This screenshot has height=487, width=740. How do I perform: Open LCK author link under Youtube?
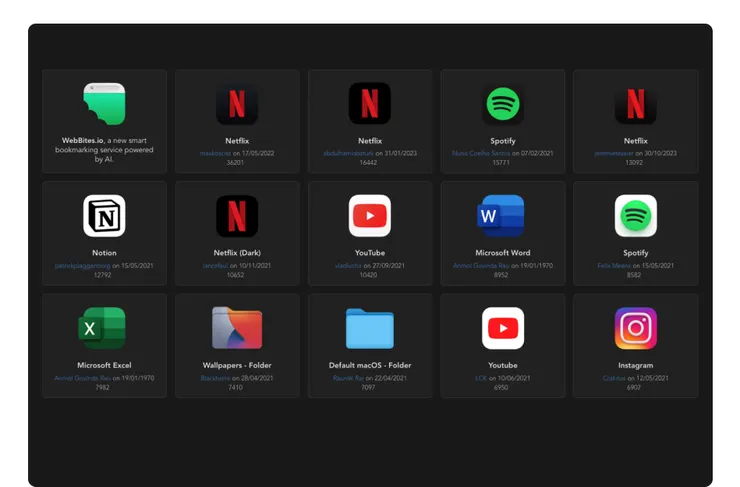click(481, 378)
